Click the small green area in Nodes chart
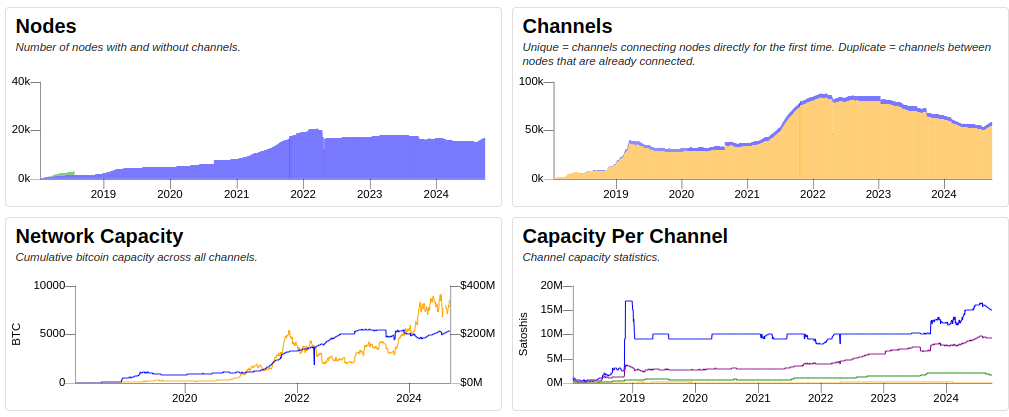Screen dimensions: 1009x417 tap(65, 174)
